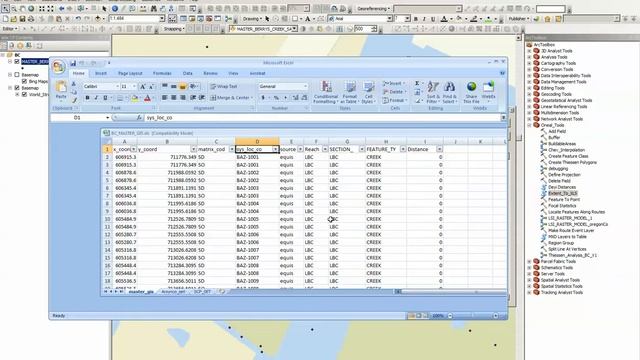Open the ArcMap Editor menu button

[x=10, y=29]
